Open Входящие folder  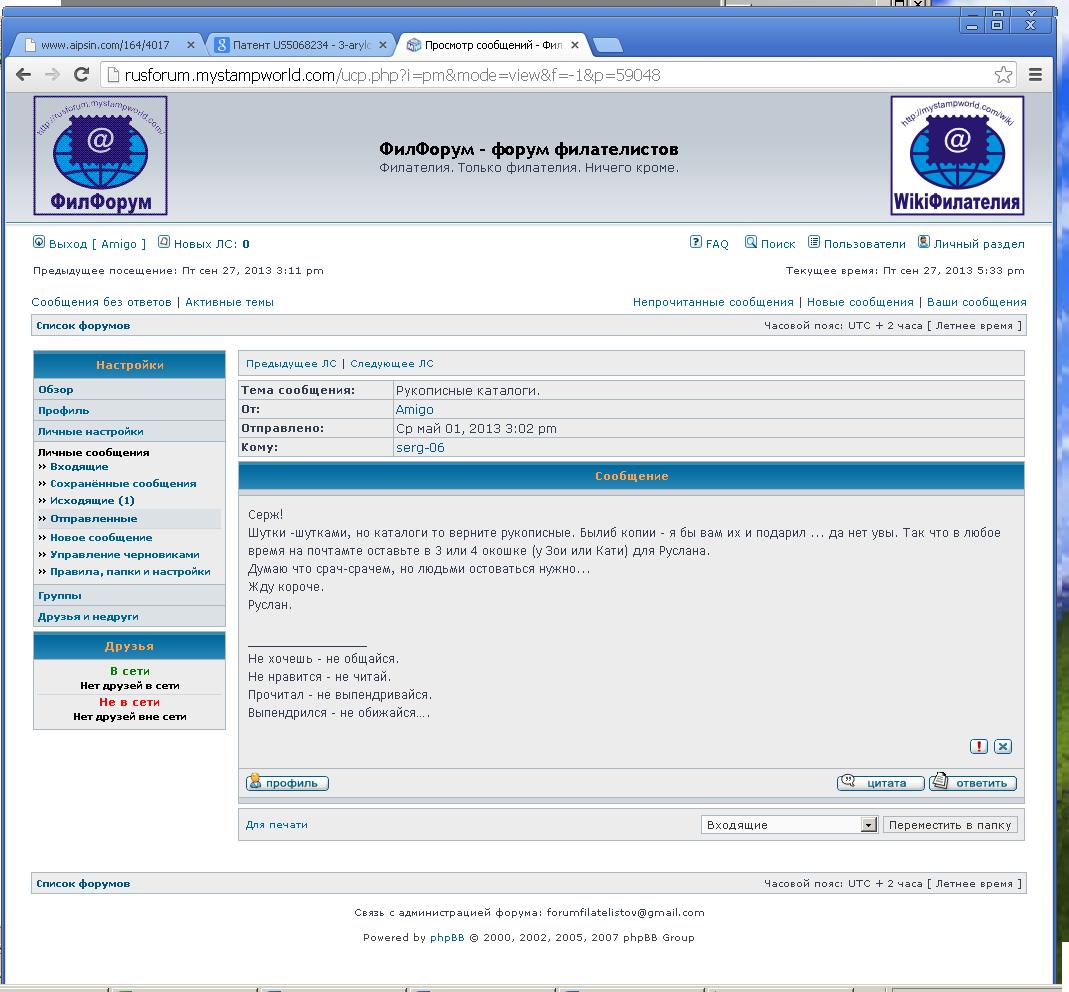click(x=79, y=467)
